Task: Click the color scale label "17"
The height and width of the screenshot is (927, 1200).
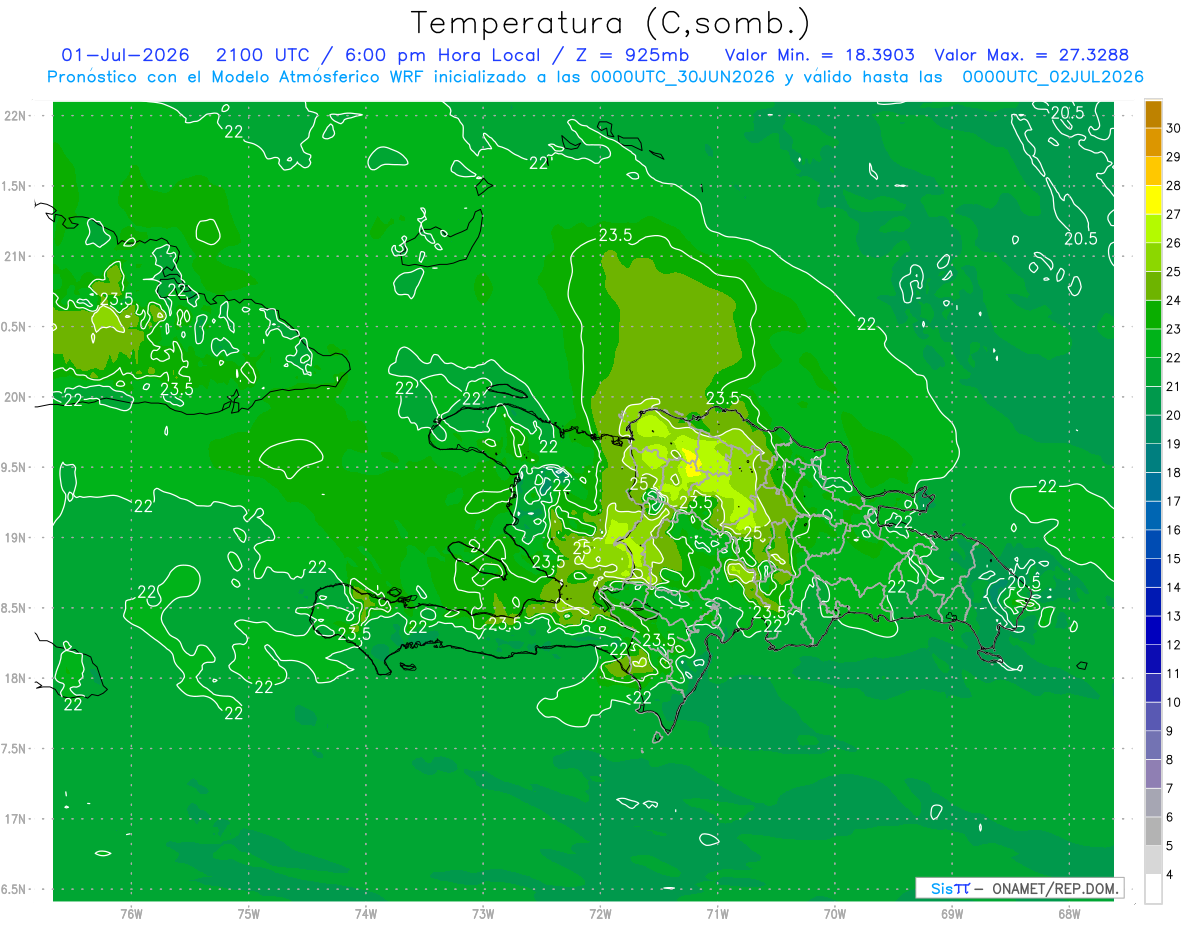Action: (1174, 501)
